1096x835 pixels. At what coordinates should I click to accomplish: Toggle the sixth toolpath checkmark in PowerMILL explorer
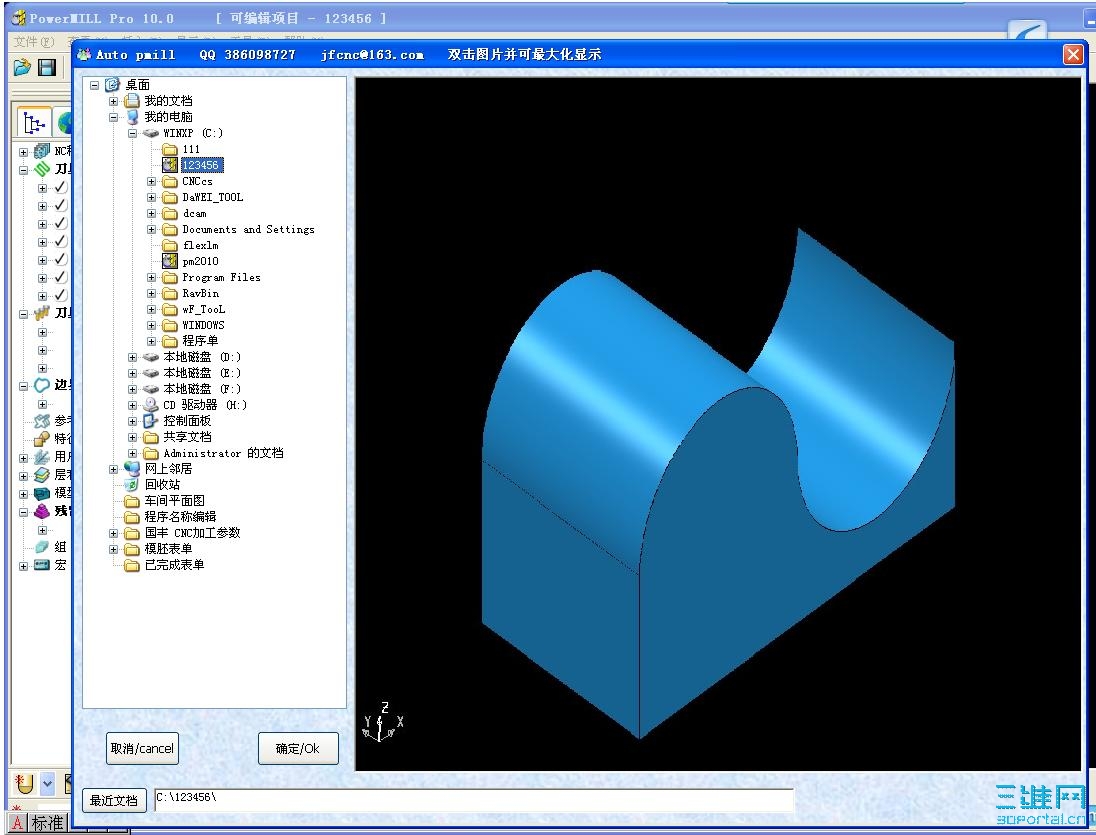[61, 277]
